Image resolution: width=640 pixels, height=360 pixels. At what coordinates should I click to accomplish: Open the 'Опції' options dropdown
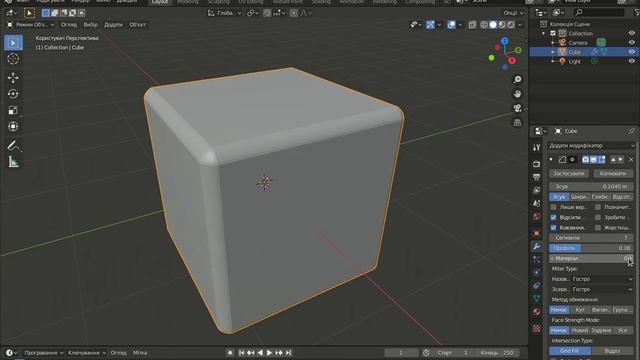[x=513, y=13]
